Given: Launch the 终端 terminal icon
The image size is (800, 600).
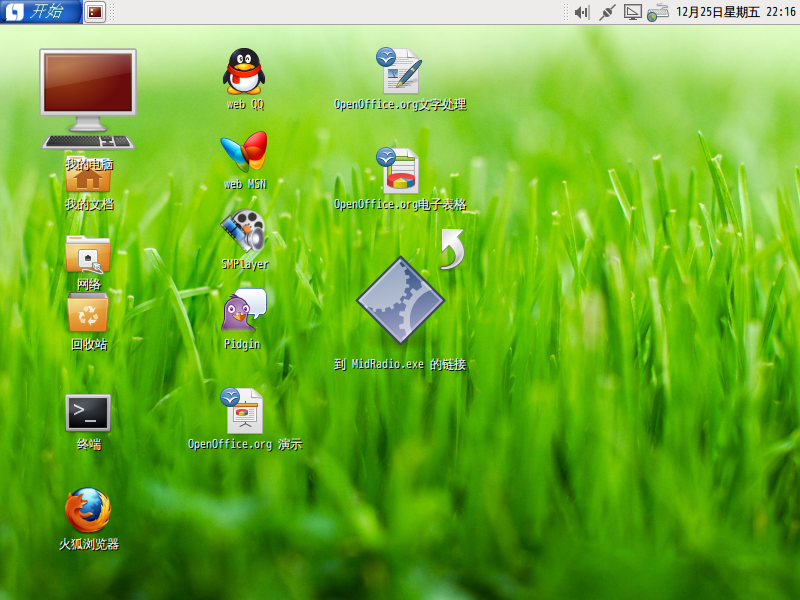Looking at the screenshot, I should click(x=88, y=413).
